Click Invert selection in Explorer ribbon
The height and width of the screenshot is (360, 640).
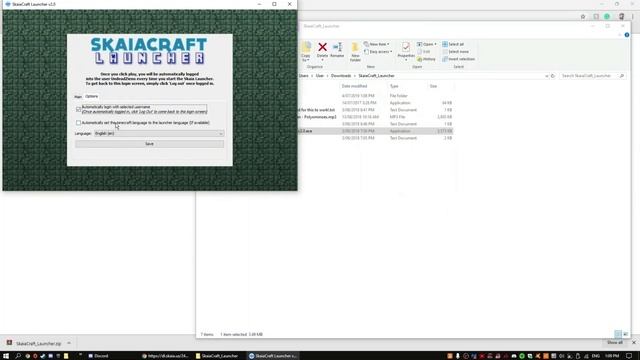pyautogui.click(x=458, y=59)
